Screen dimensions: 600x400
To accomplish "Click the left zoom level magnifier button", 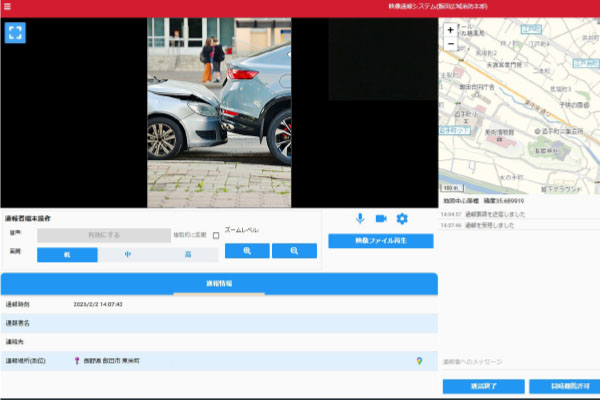I will 246,251.
